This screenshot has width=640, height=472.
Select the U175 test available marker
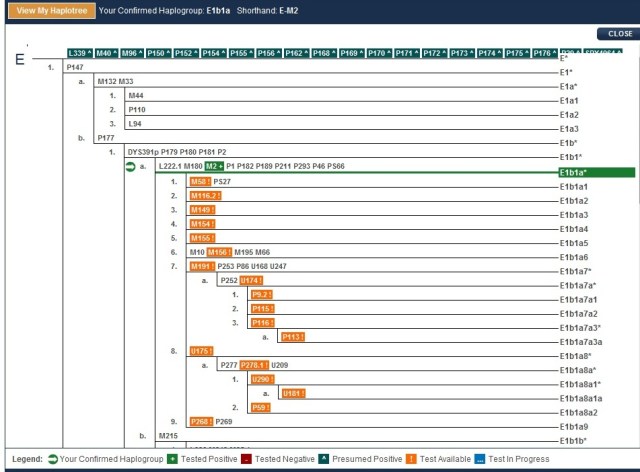(202, 351)
